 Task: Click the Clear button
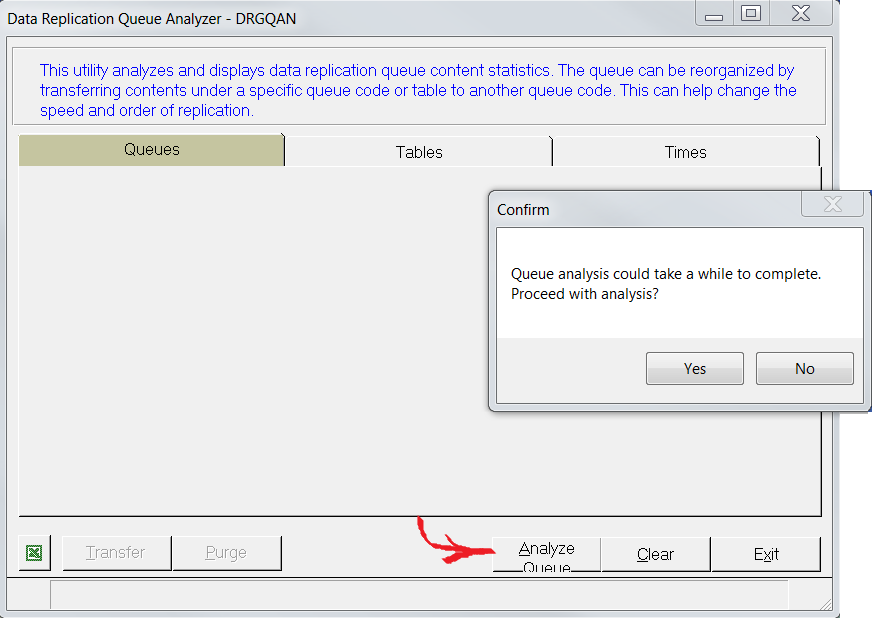pyautogui.click(x=656, y=555)
